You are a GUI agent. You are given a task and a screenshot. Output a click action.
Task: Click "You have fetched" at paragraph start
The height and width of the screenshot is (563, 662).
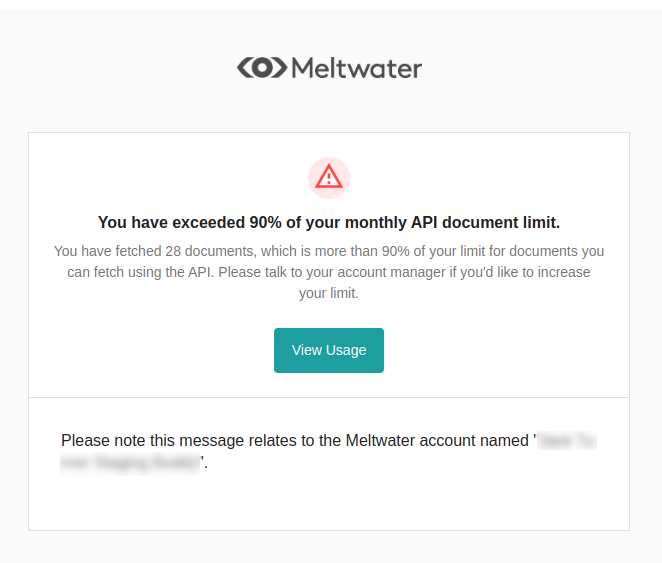click(x=108, y=251)
